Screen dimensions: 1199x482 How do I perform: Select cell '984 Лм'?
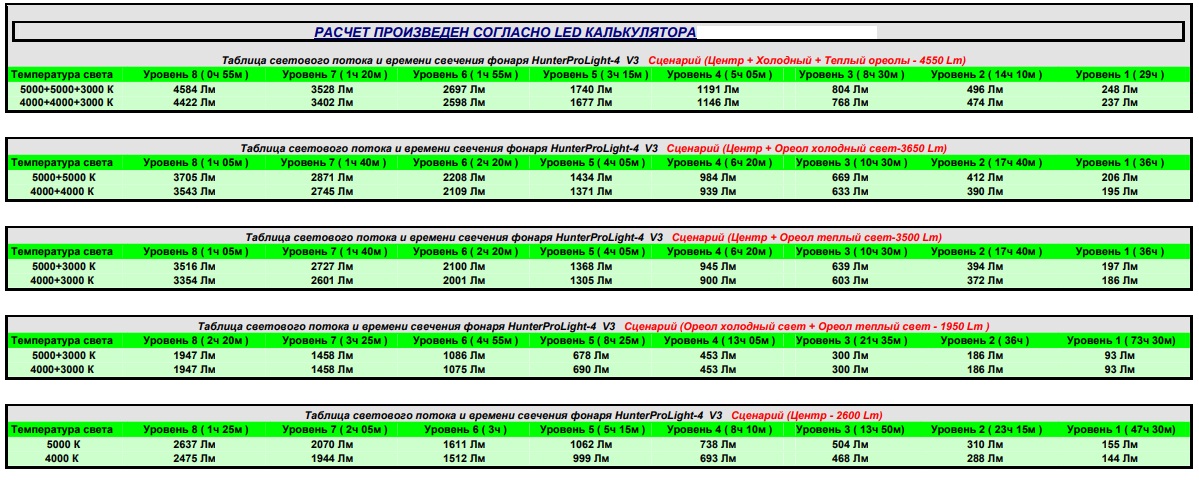coord(720,177)
